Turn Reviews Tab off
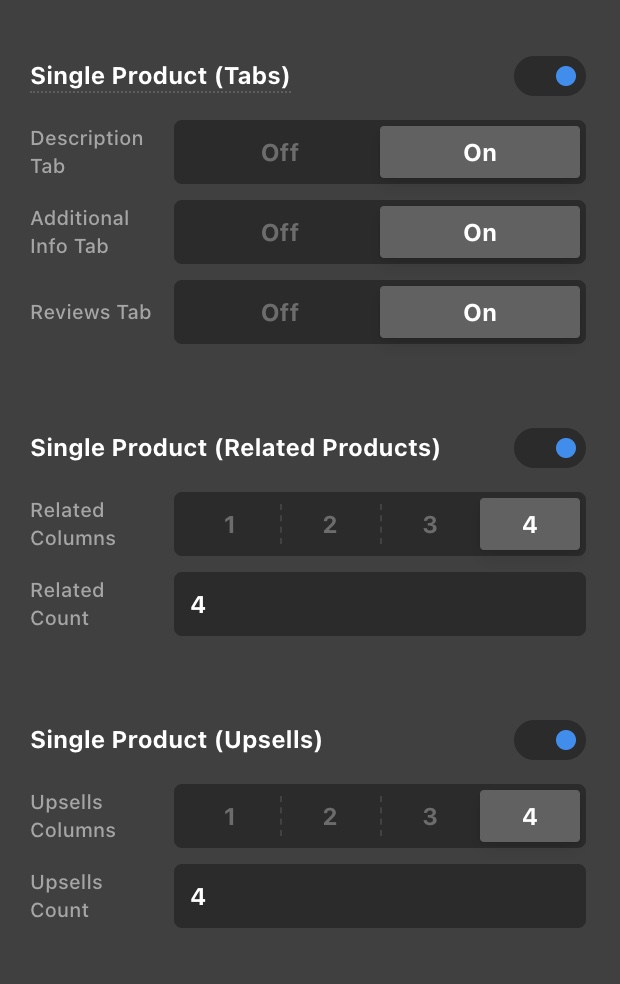620x984 pixels. click(280, 313)
